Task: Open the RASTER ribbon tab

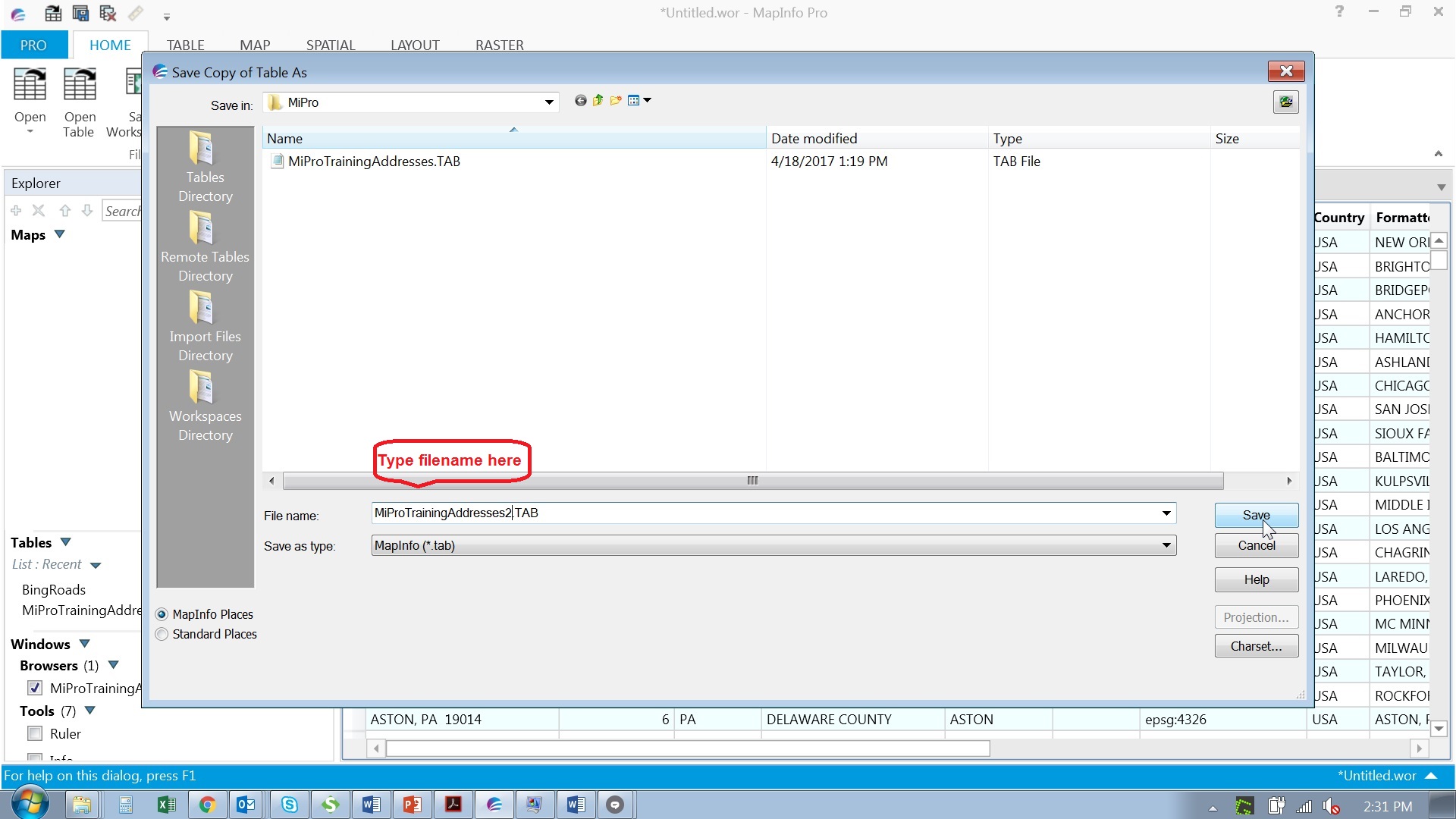Action: (499, 45)
